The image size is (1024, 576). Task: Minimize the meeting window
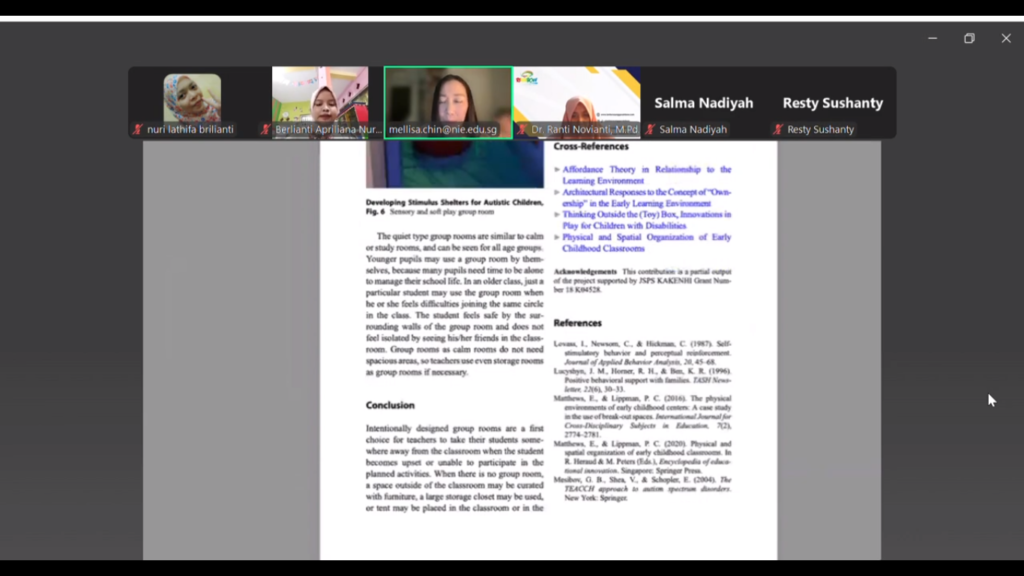point(932,38)
